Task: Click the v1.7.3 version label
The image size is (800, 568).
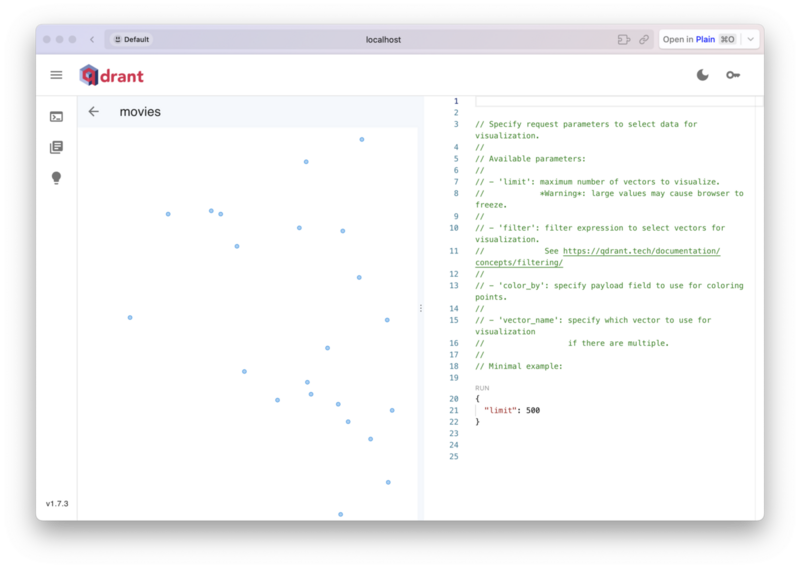Action: point(57,504)
